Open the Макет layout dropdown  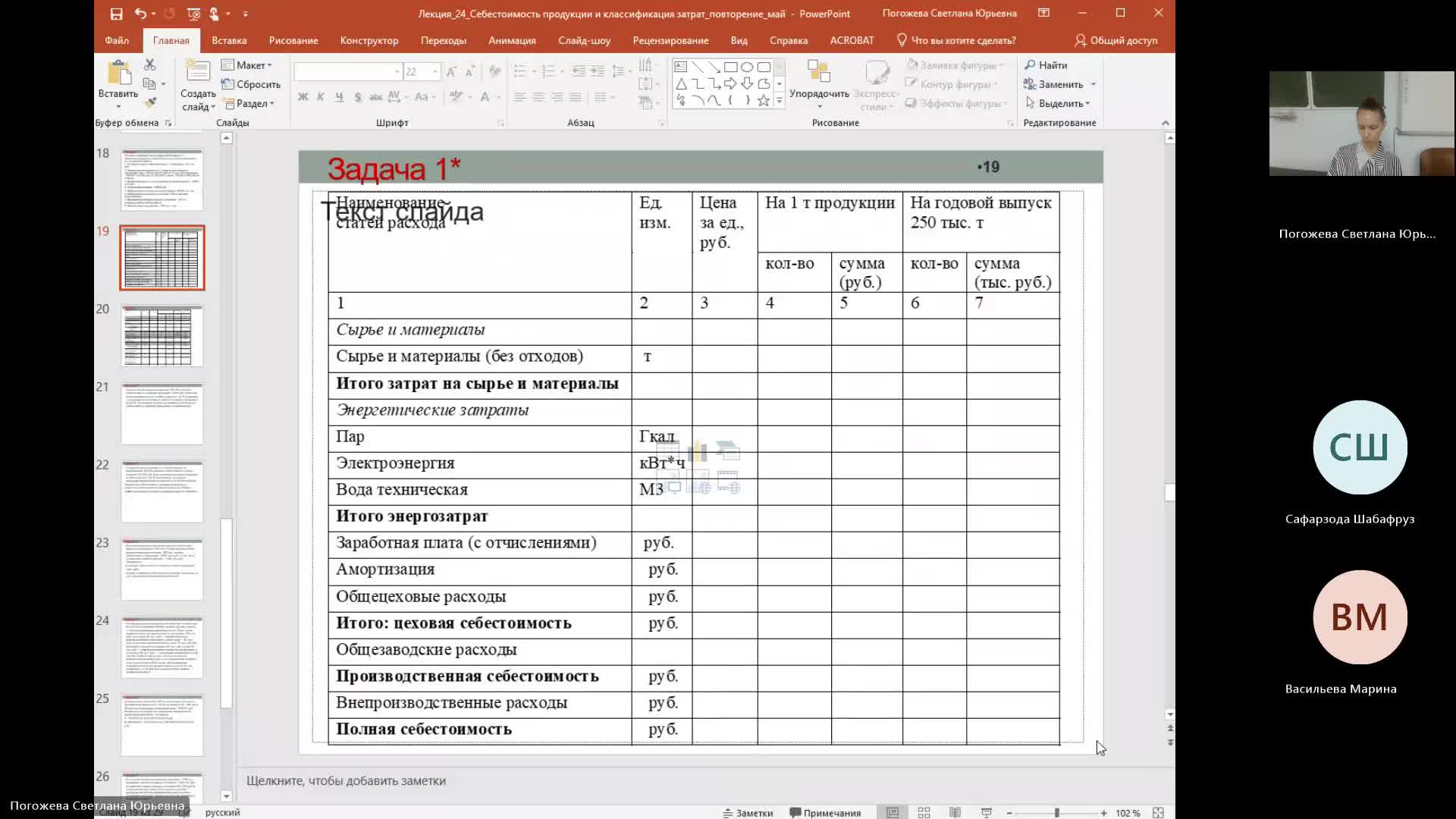[247, 65]
